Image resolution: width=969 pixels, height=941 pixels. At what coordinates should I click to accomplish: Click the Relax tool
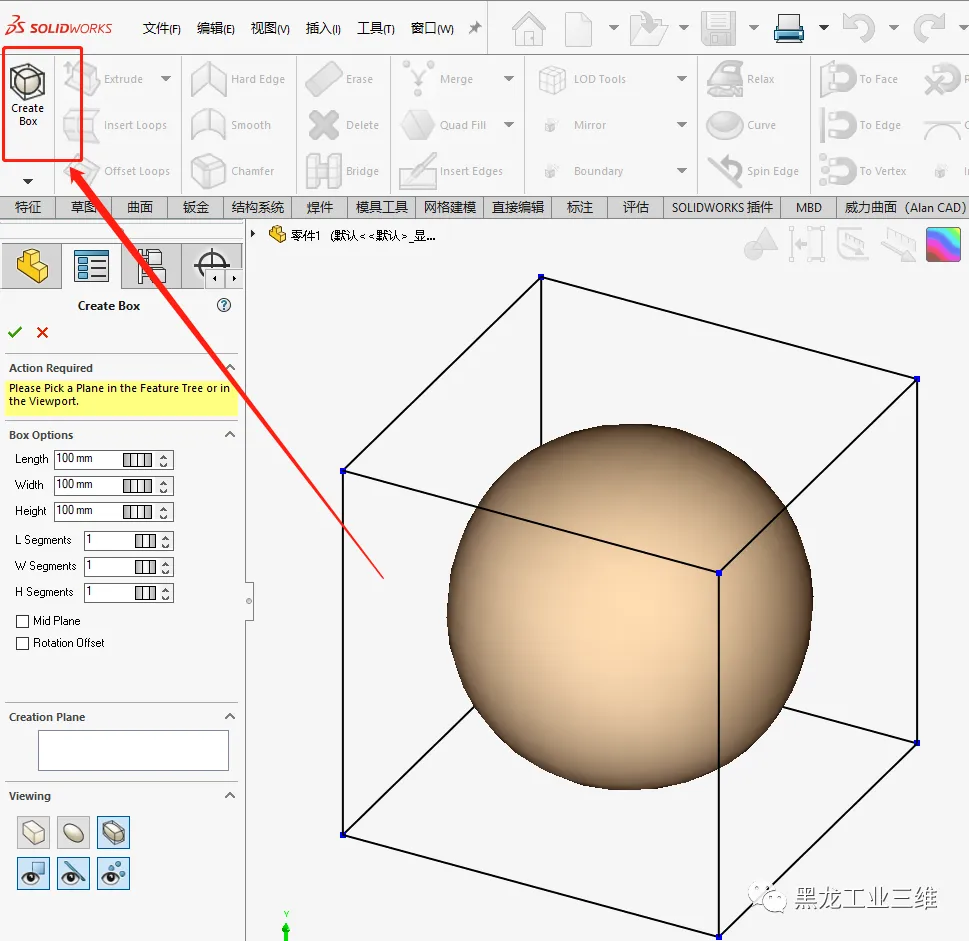(740, 79)
